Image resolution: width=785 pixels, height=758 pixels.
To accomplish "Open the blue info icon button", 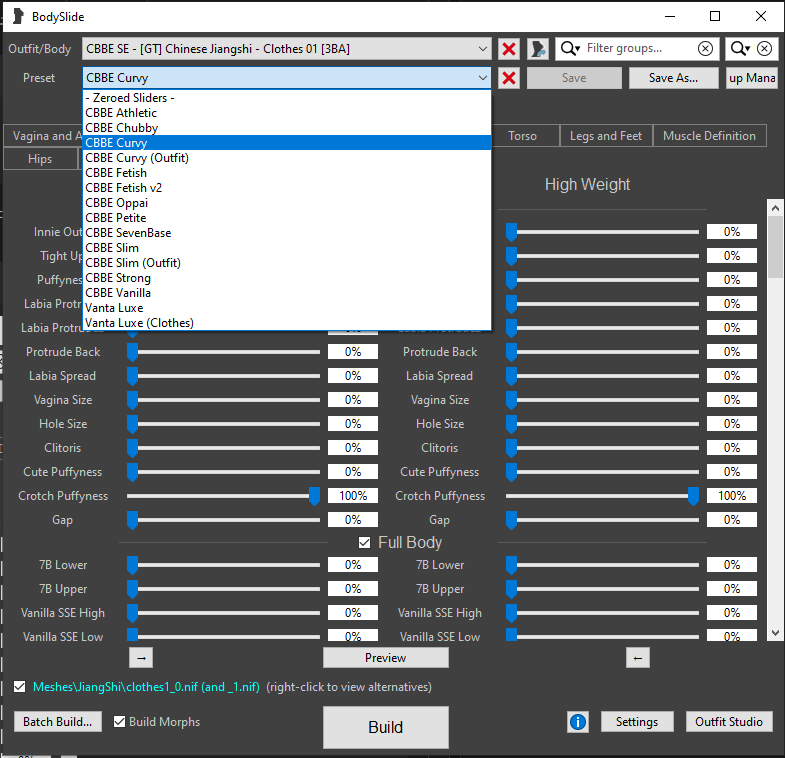I will pos(578,721).
